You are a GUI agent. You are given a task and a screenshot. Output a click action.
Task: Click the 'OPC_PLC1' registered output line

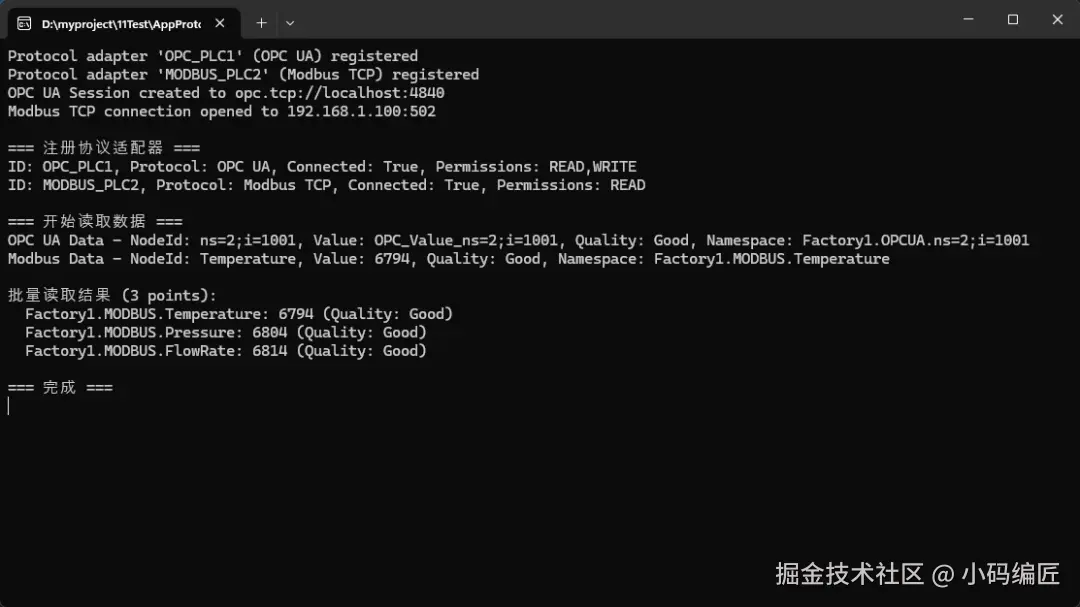[212, 56]
